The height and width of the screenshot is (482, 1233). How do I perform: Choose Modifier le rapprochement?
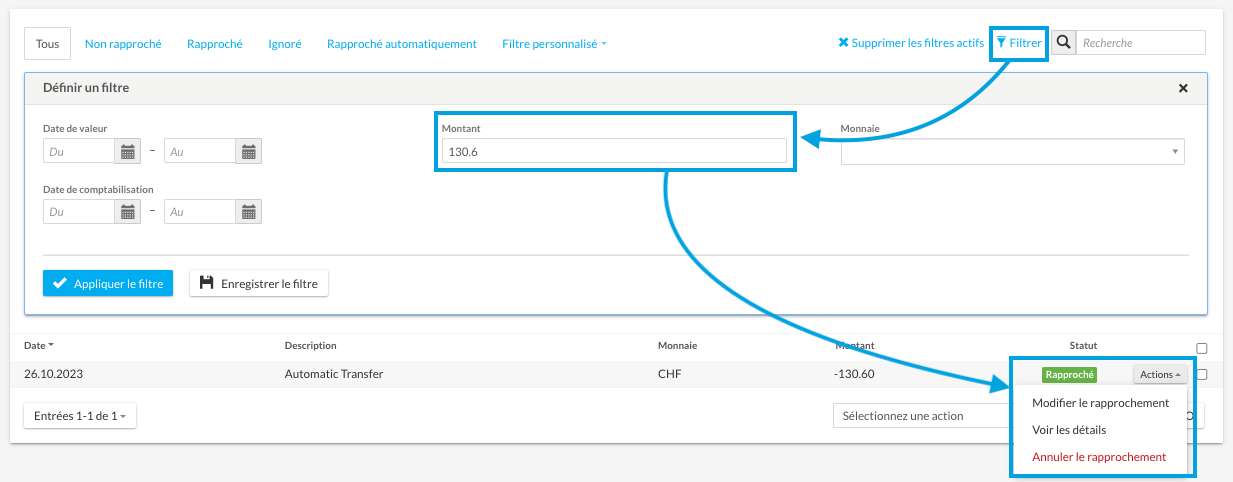(1100, 403)
